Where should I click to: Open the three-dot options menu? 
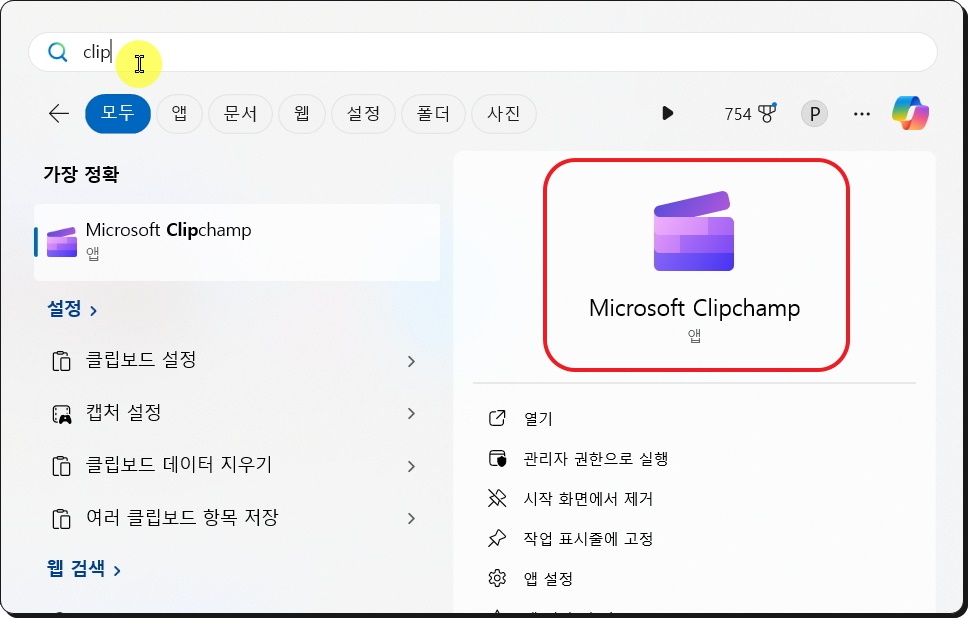[862, 114]
